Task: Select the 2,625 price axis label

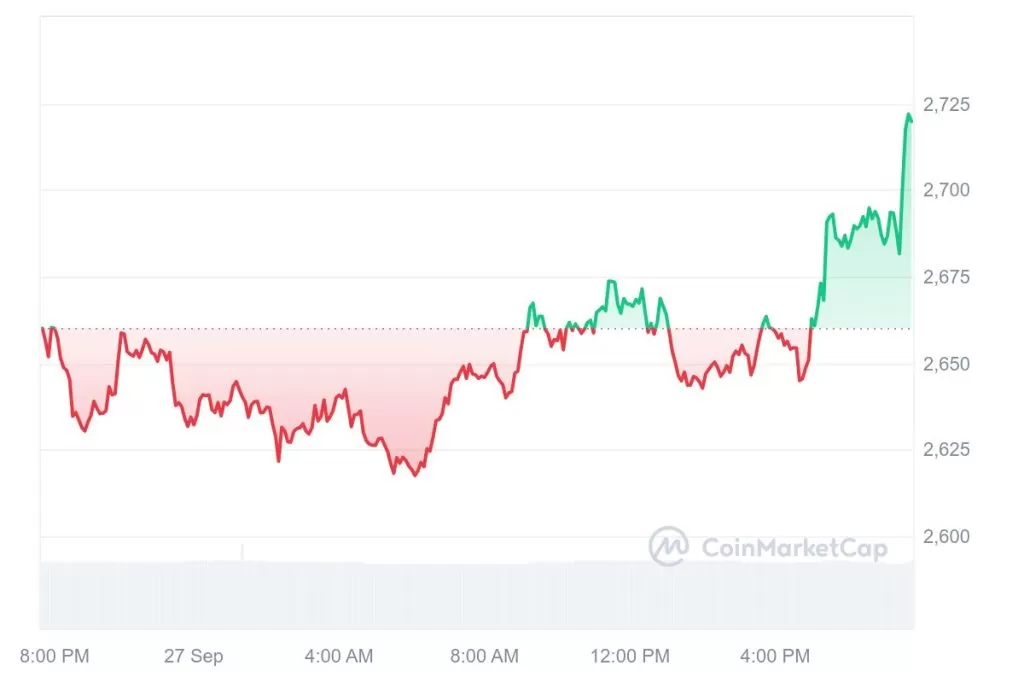Action: tap(945, 450)
